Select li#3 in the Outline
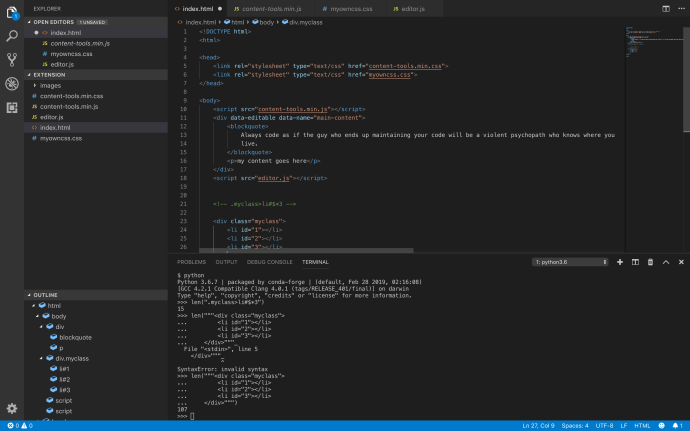 (64, 390)
